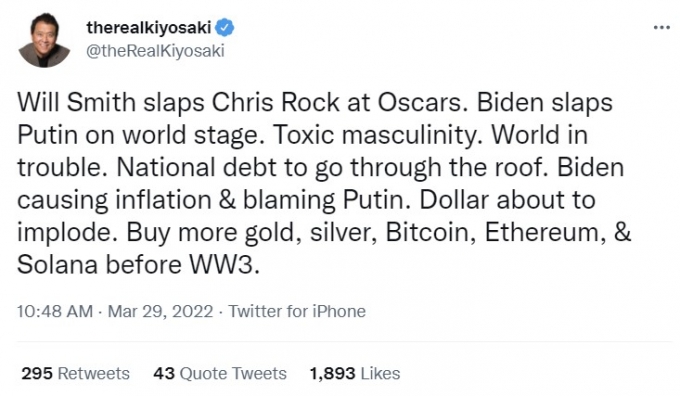
Task: Click the therealkiyosaki display name
Action: [x=149, y=28]
